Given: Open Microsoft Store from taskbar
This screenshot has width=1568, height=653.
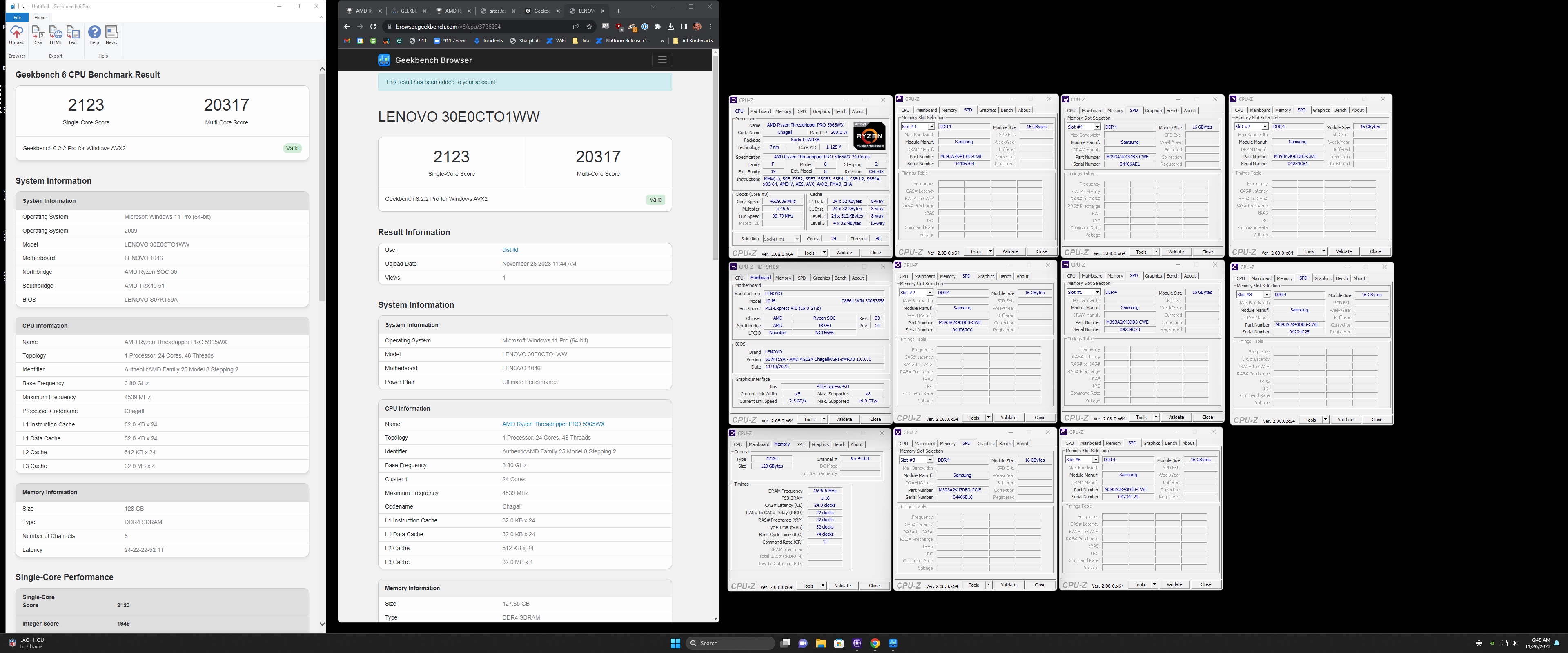Looking at the screenshot, I should point(839,643).
